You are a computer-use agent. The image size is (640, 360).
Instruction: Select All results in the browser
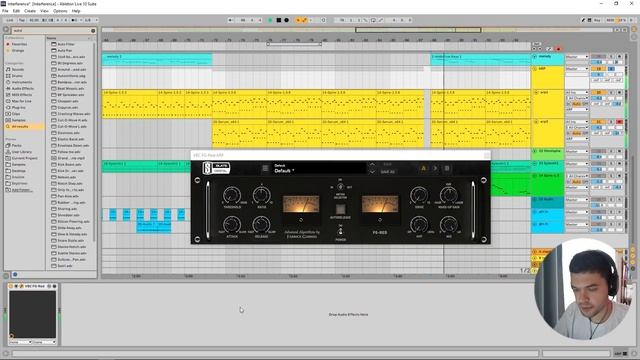(20, 127)
